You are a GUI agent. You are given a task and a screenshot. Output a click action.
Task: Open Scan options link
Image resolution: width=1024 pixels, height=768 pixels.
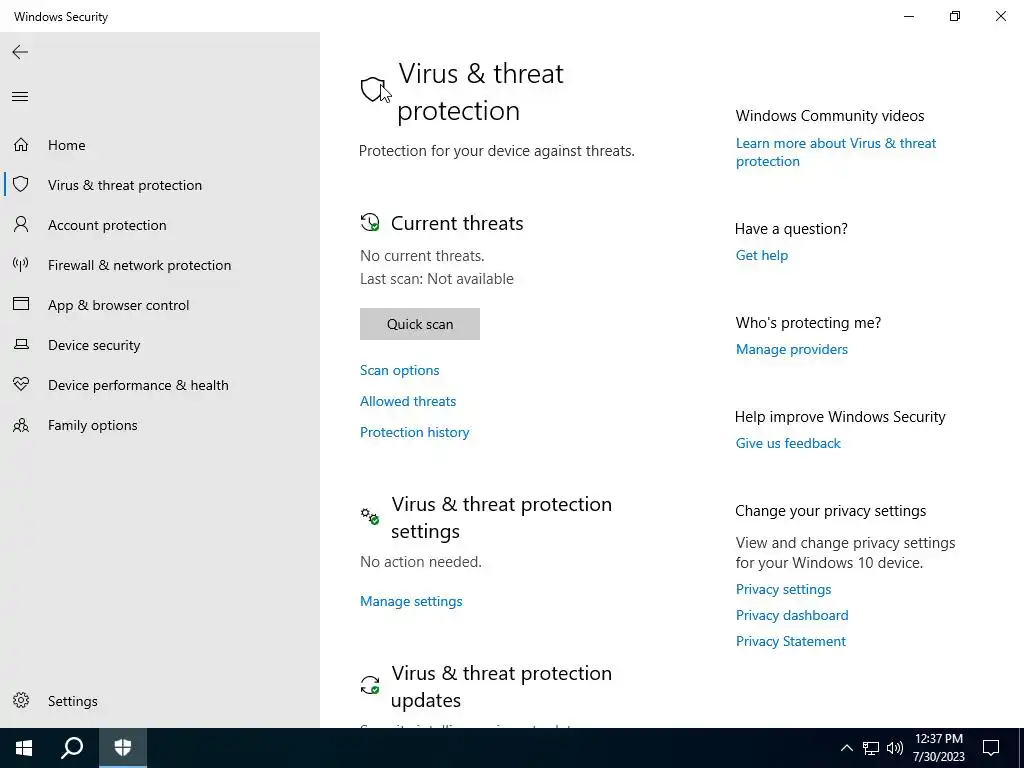point(400,370)
